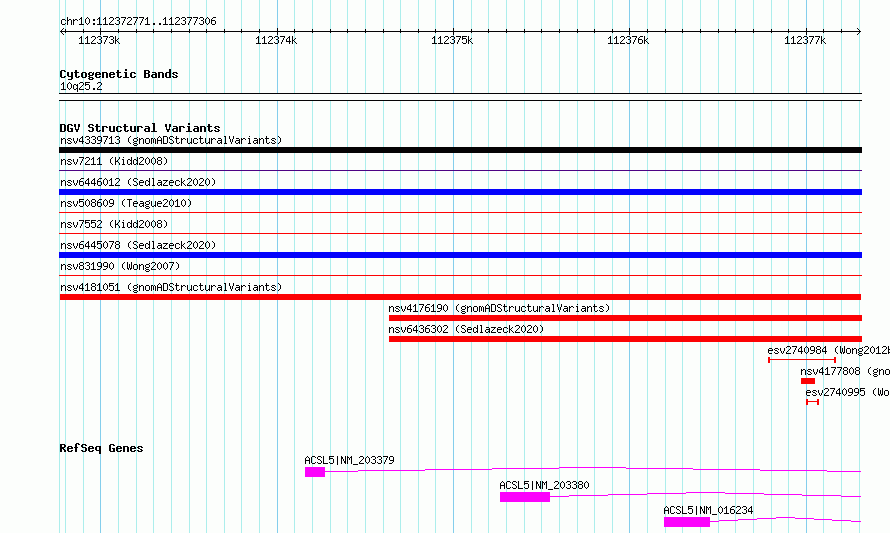Open the esv2740984 label

pos(828,350)
